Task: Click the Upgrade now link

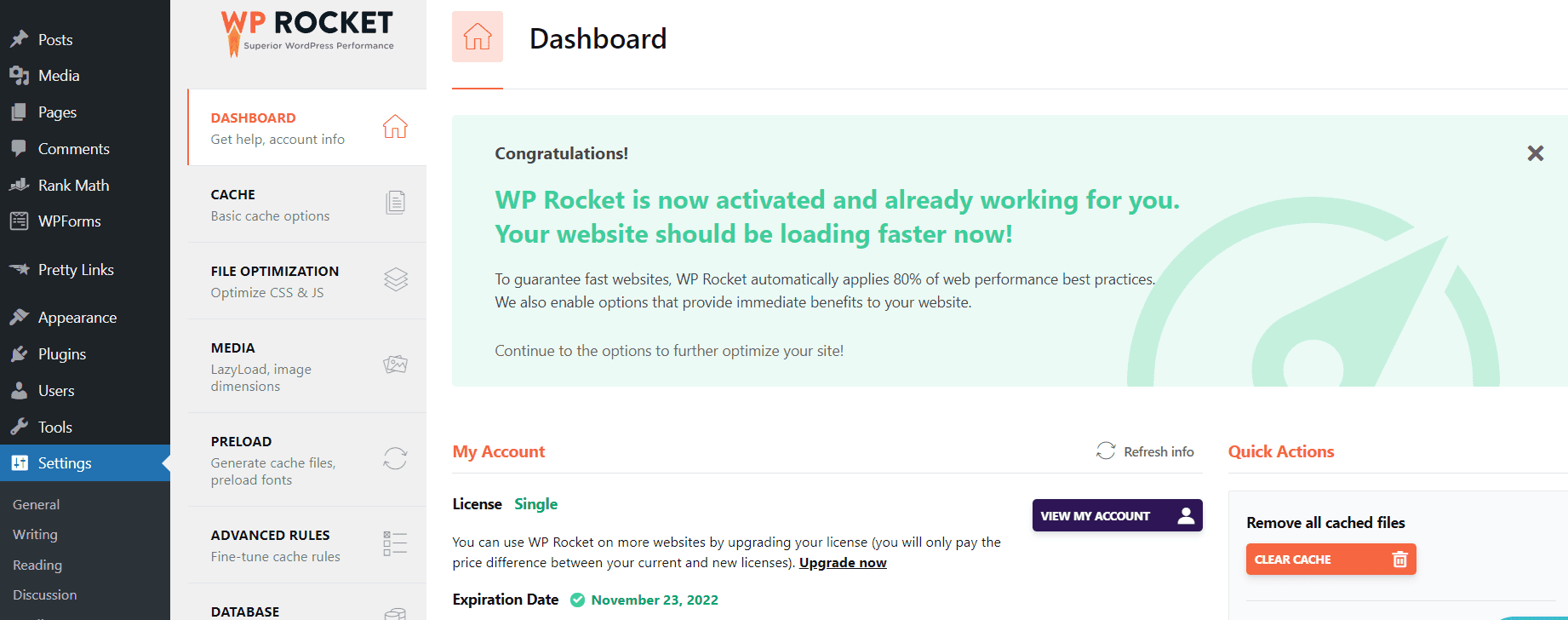Action: click(842, 562)
